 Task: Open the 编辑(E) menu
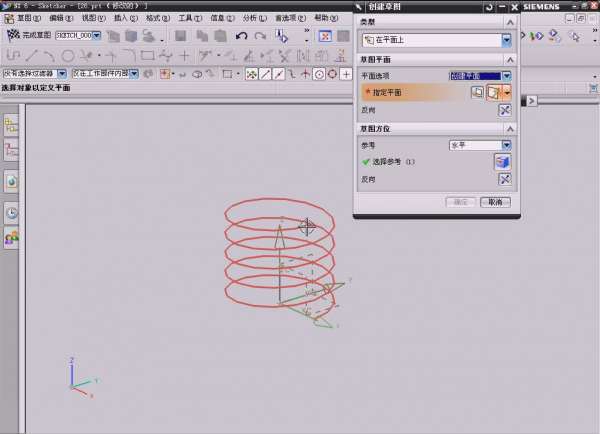(x=61, y=18)
